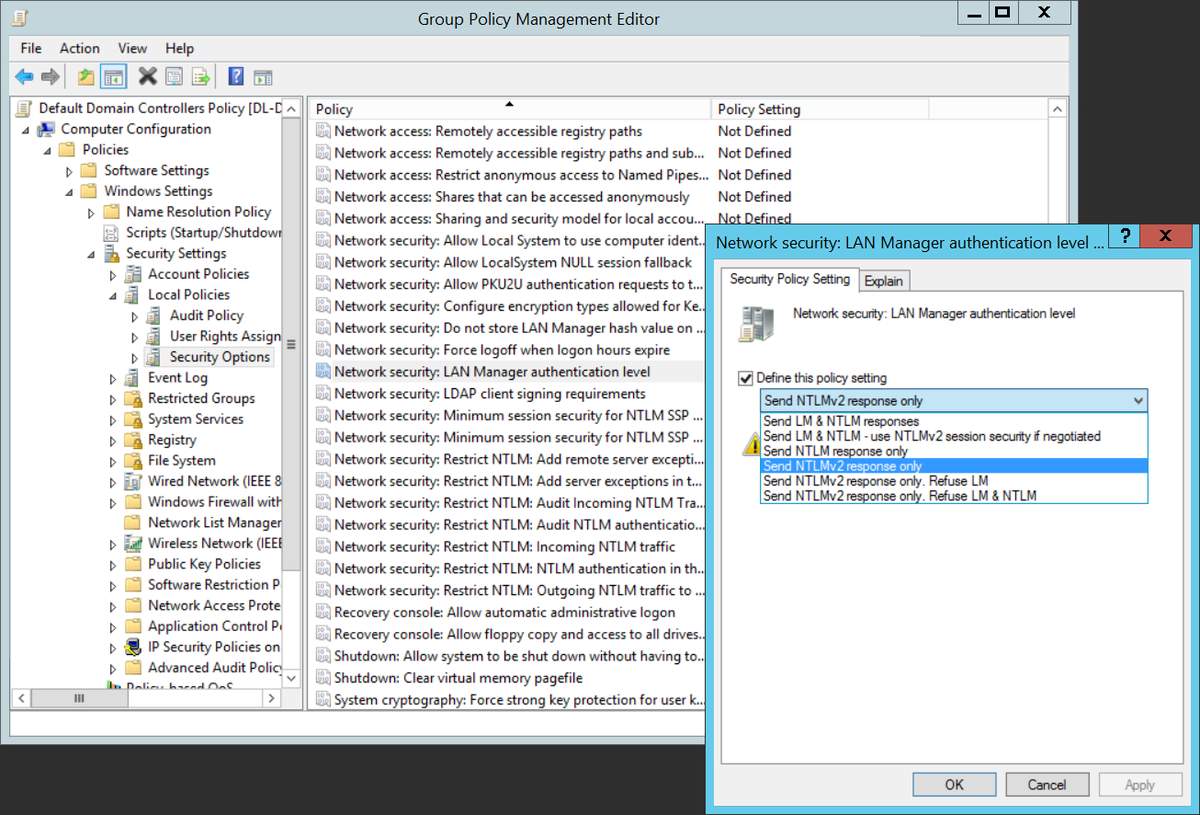Choose LM & NTLM - use NTLMv2 session security
The image size is (1200, 815).
[x=954, y=436]
